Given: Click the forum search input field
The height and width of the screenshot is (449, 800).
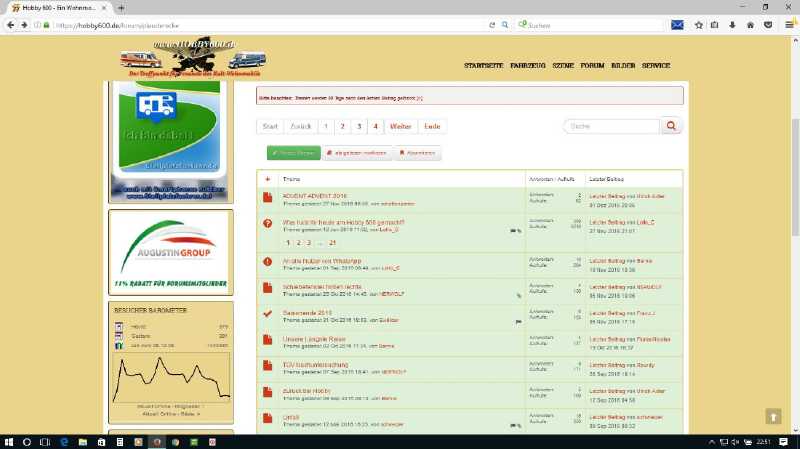Looking at the screenshot, I should point(610,126).
